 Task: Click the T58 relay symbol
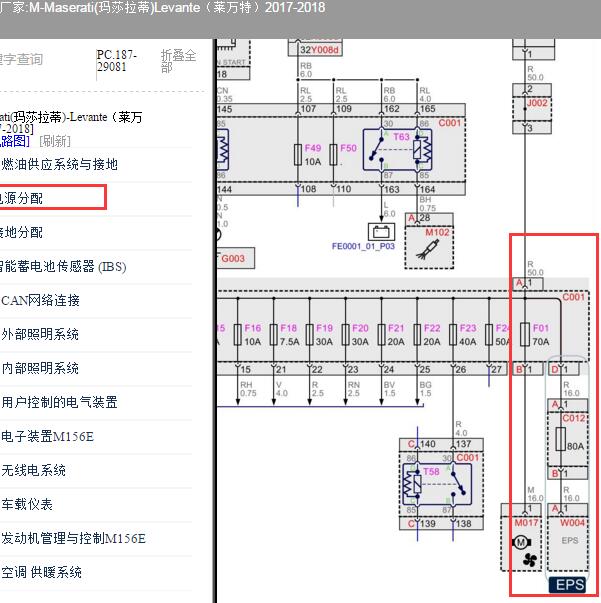pos(437,484)
